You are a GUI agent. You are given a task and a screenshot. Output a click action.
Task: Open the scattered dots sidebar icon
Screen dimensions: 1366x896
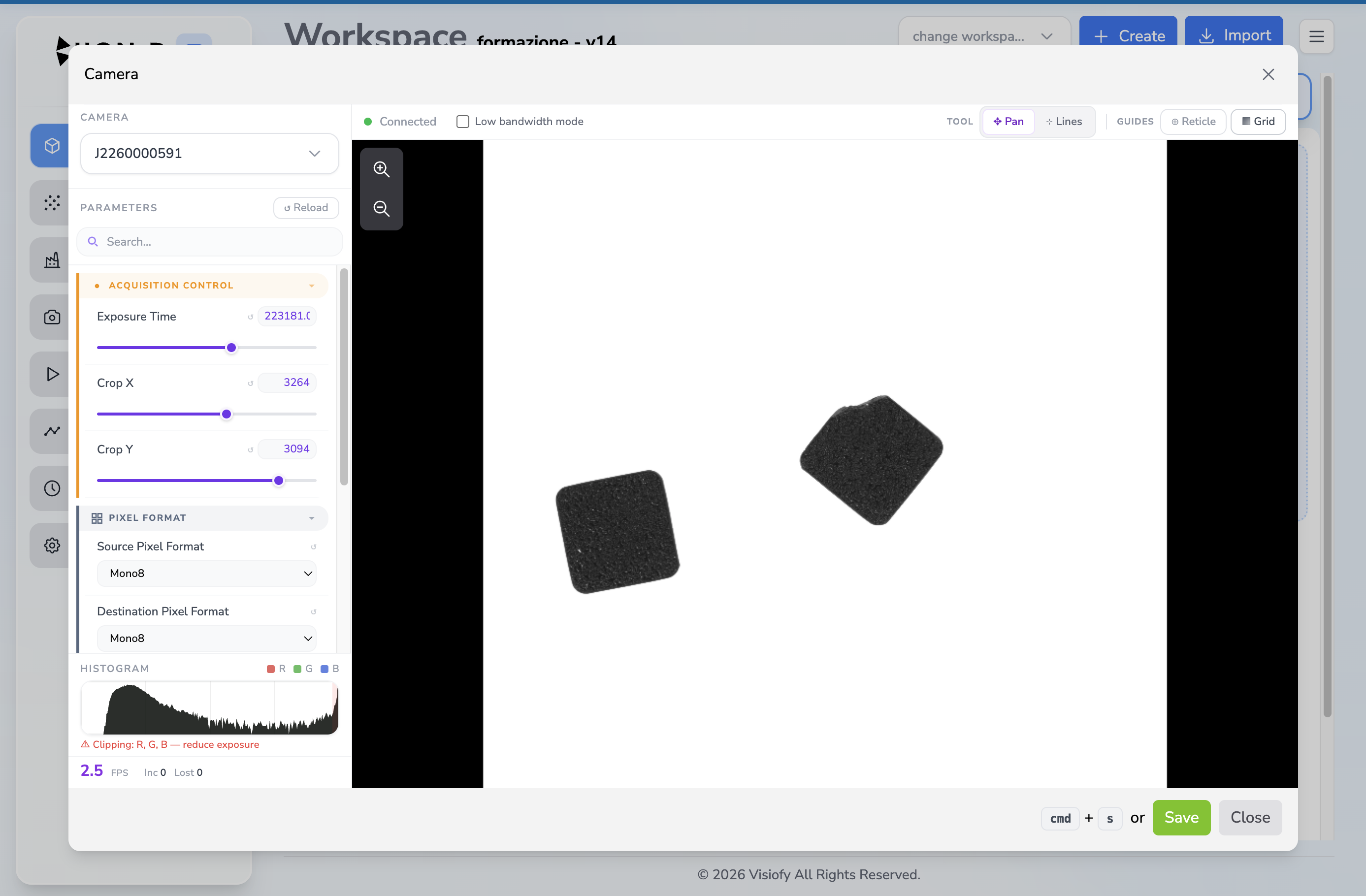52,203
